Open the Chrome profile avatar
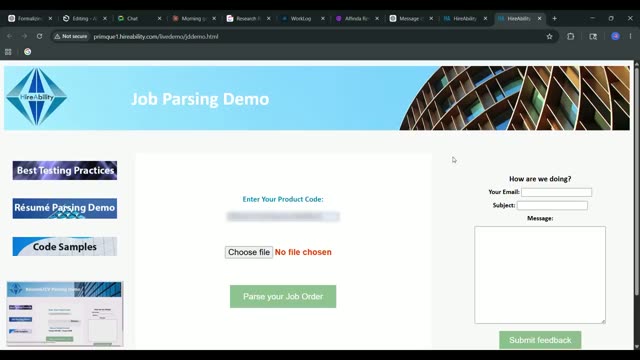640x360 pixels. 616,36
